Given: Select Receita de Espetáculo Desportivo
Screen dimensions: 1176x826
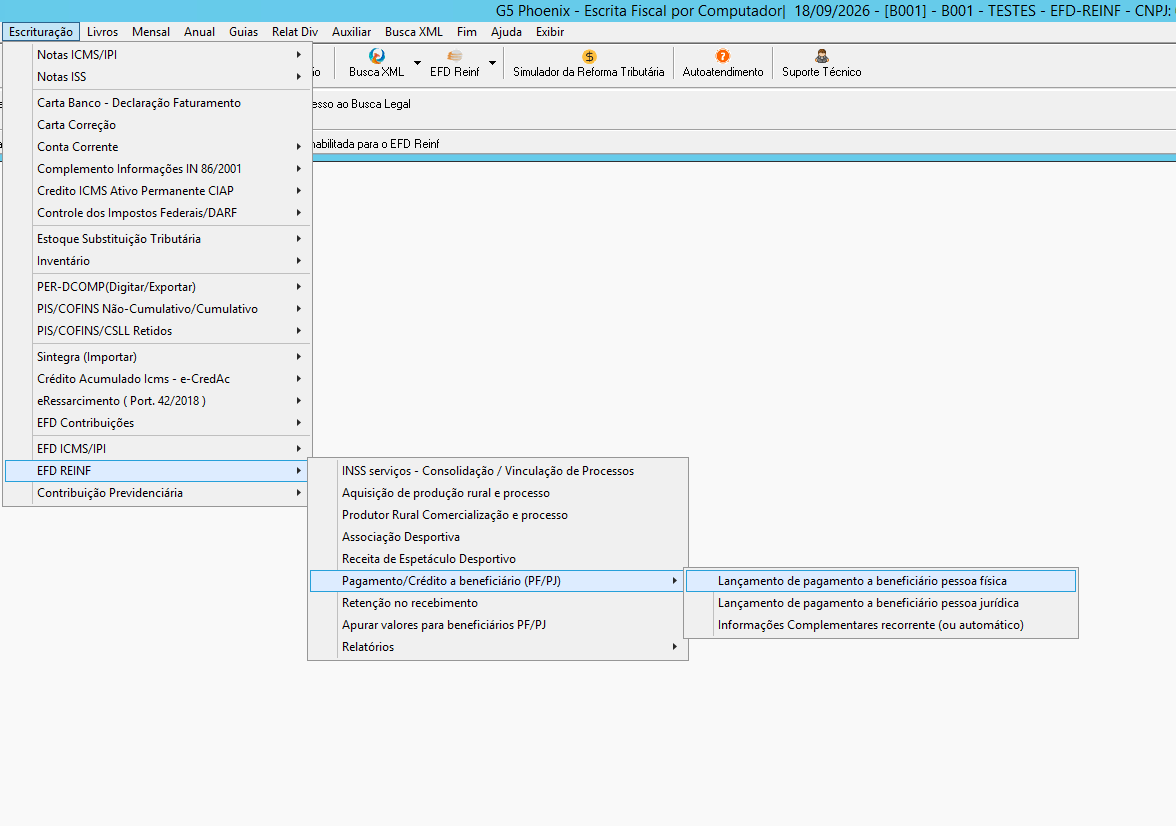Looking at the screenshot, I should pos(498,559).
